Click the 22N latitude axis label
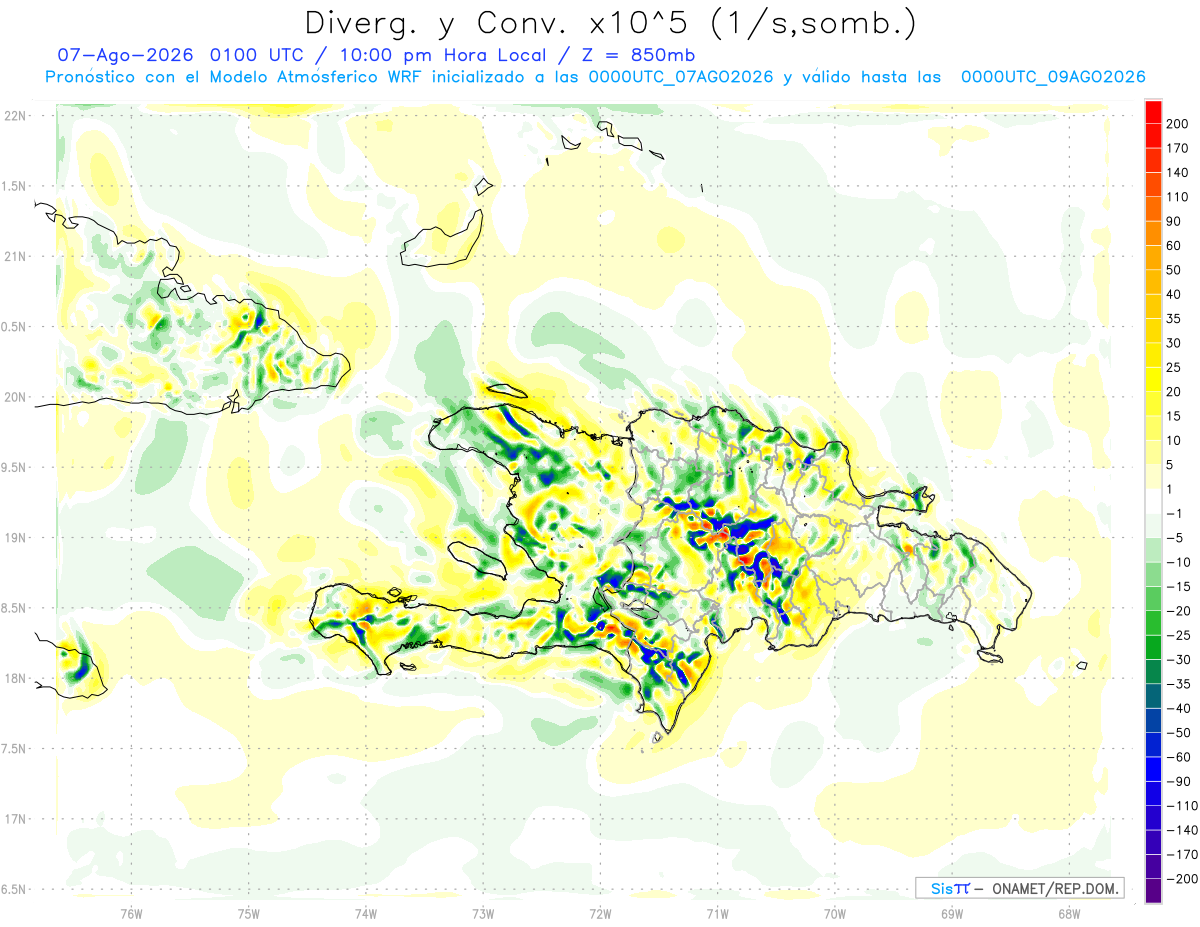The width and height of the screenshot is (1200, 927). point(15,115)
